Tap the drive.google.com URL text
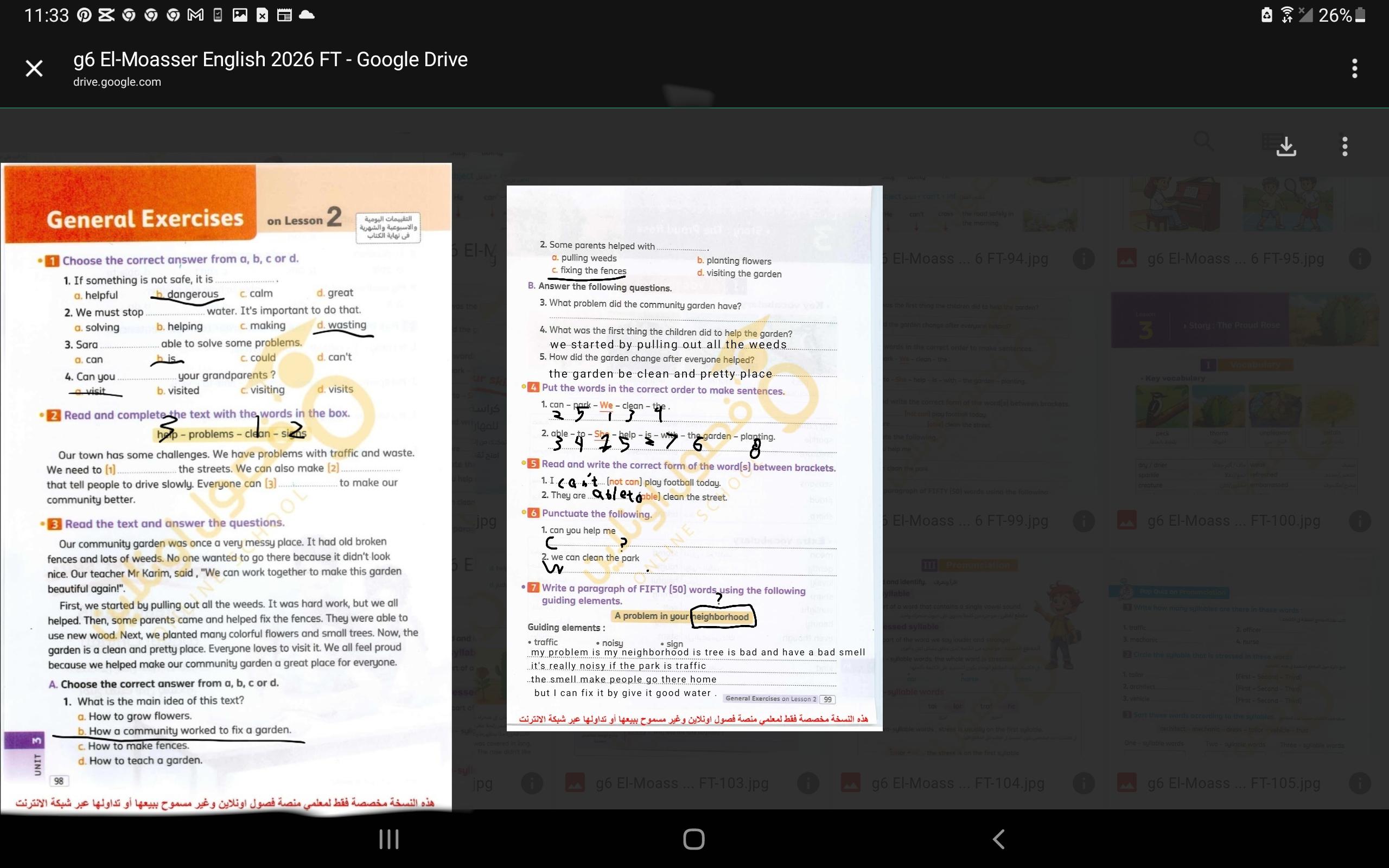The height and width of the screenshot is (868, 1389). coord(117,82)
